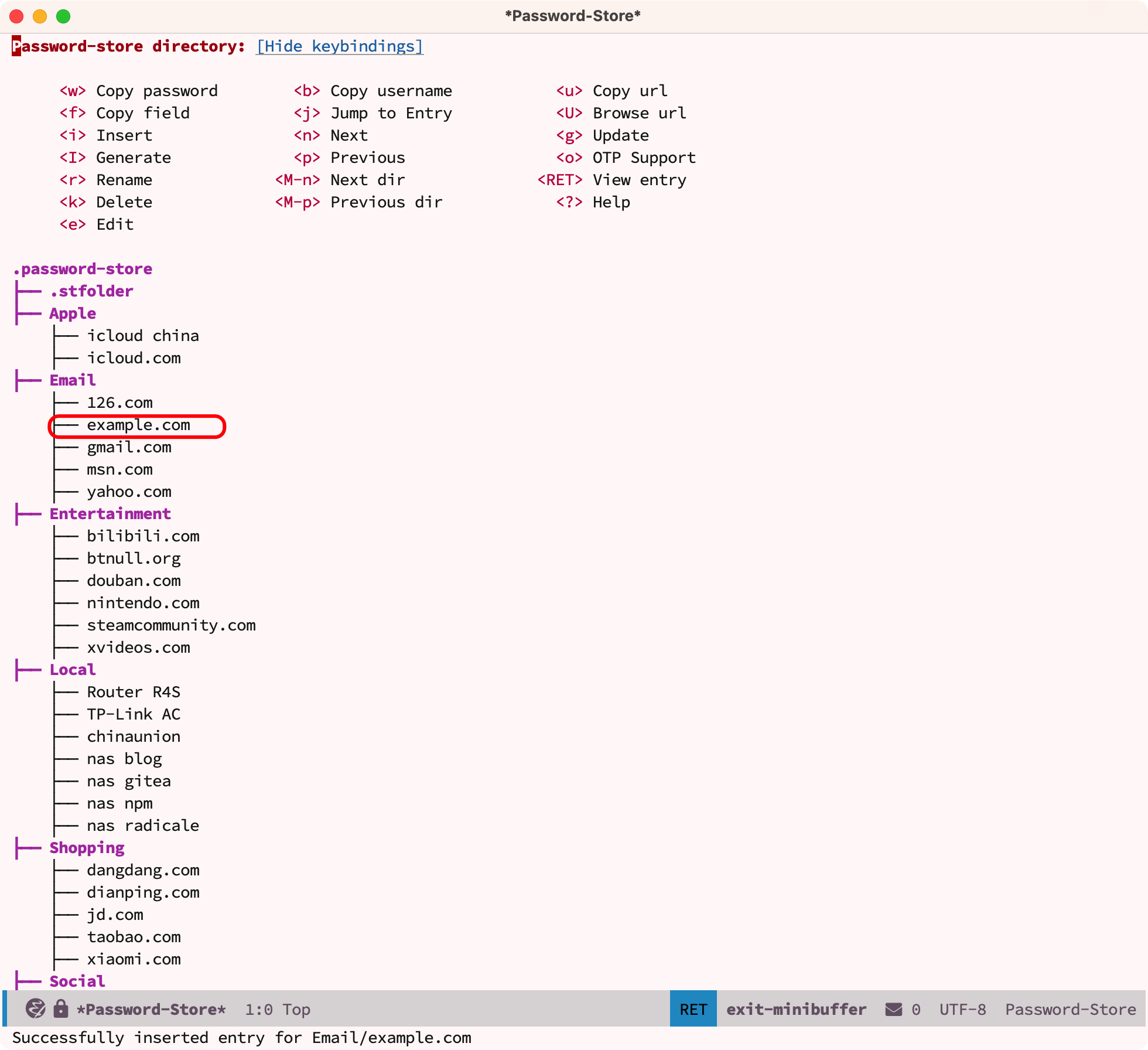Click the Copy url keybinding text
1148x1050 pixels.
630,91
